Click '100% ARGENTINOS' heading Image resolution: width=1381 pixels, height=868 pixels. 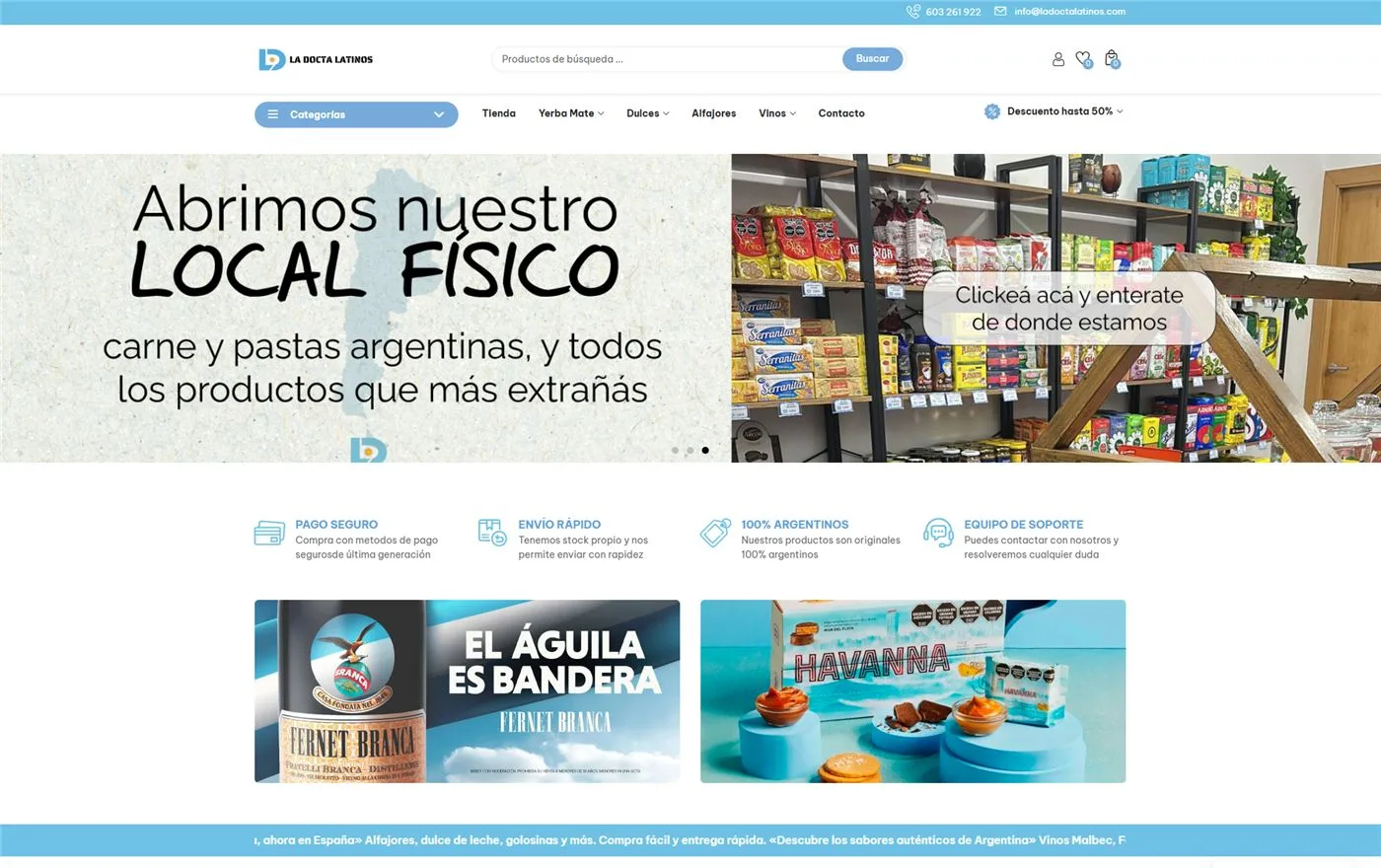795,525
